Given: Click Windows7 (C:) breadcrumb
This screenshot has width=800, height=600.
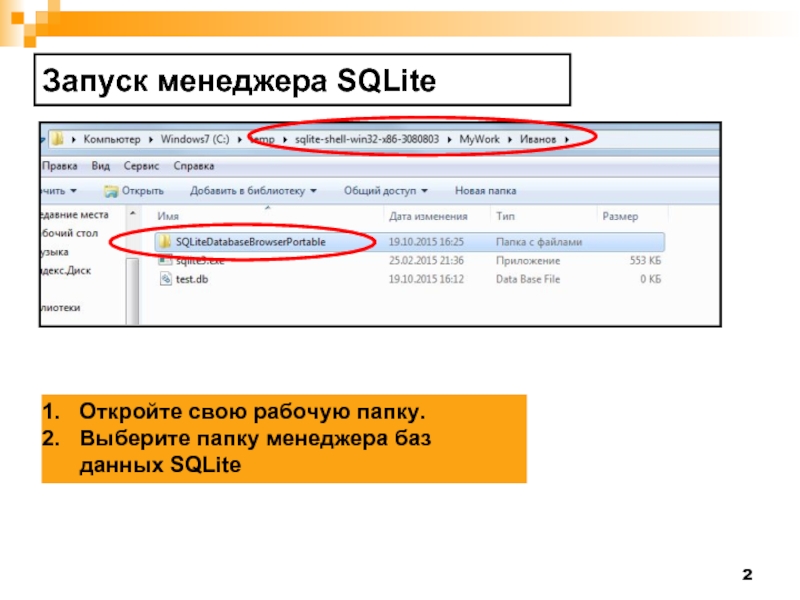Looking at the screenshot, I should [x=195, y=139].
